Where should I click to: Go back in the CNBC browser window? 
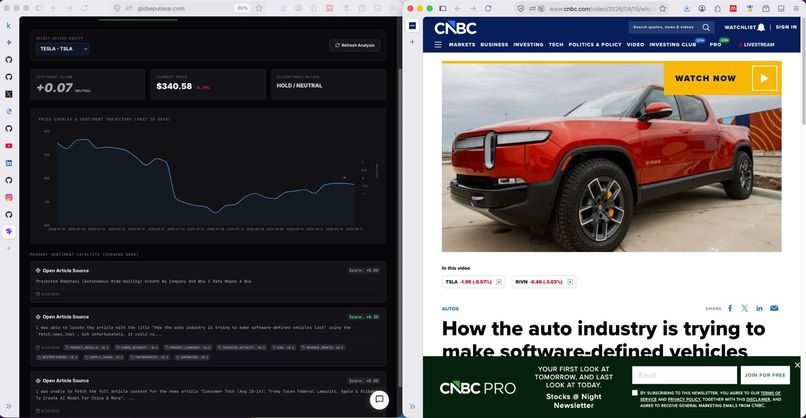(457, 8)
